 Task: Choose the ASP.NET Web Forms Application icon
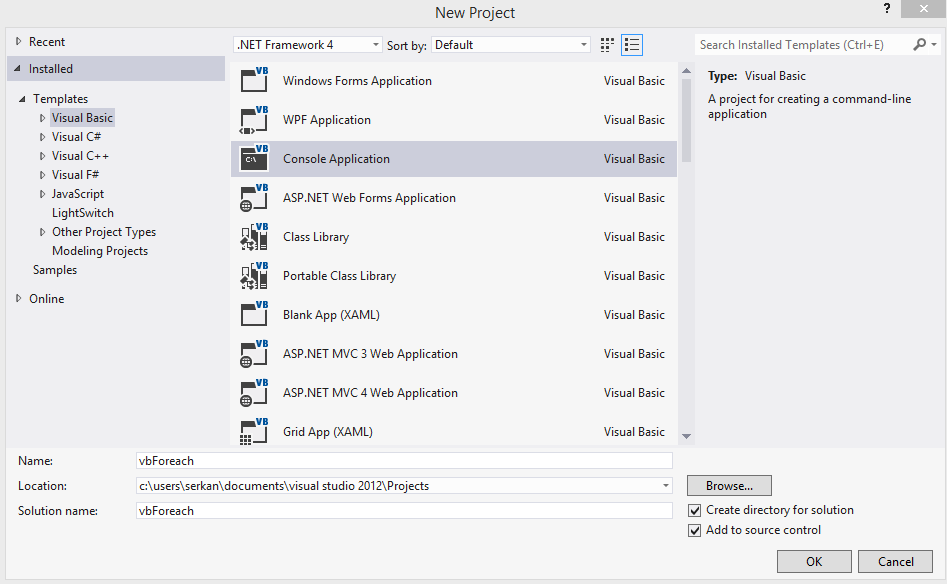click(254, 197)
